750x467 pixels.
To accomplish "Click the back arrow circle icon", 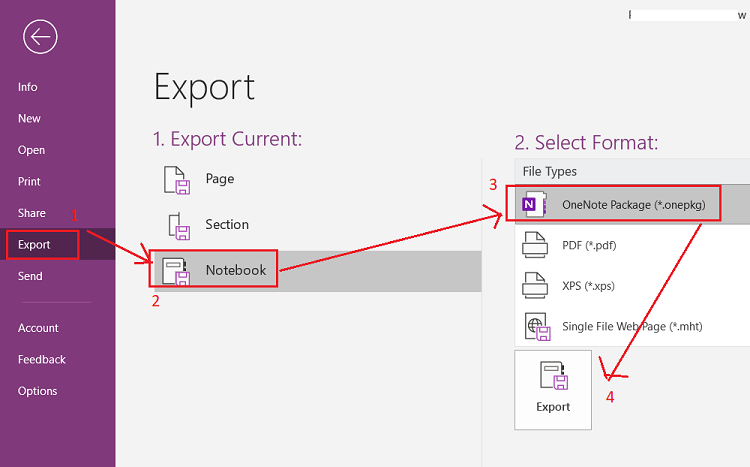I will tap(40, 37).
